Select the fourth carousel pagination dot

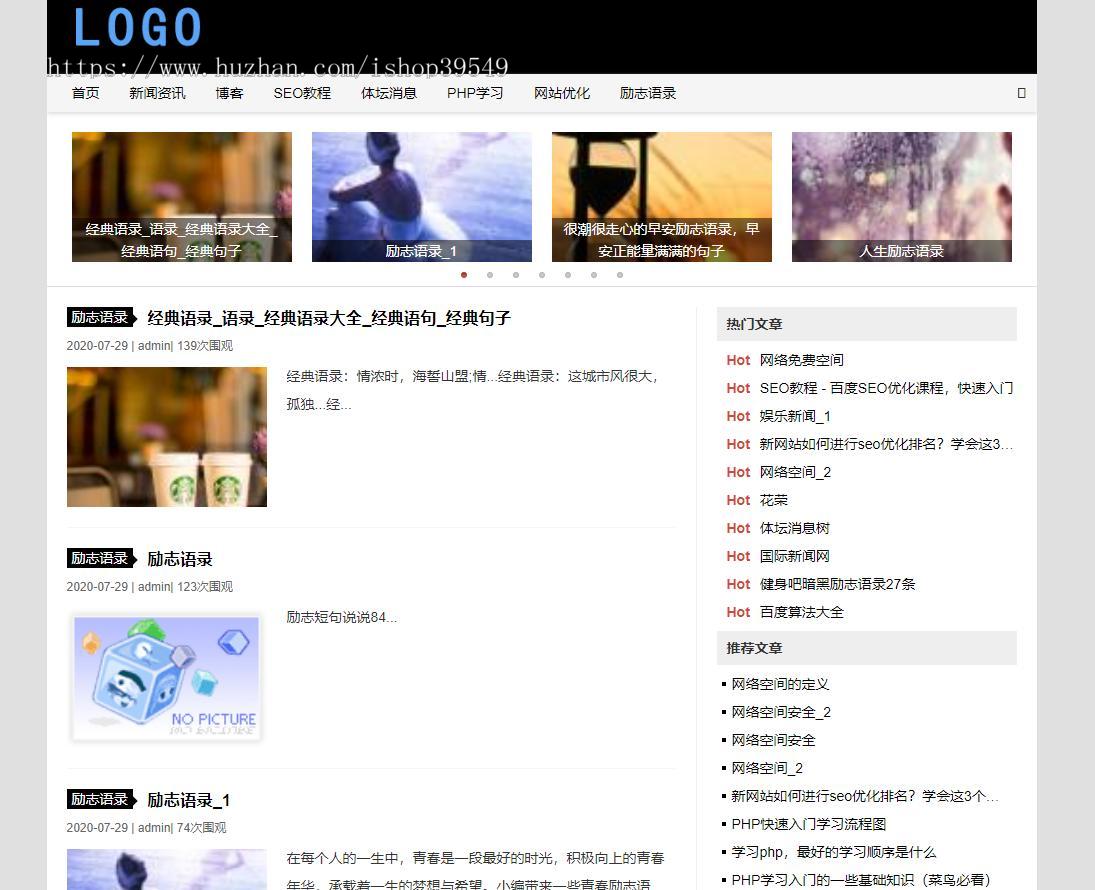point(542,275)
